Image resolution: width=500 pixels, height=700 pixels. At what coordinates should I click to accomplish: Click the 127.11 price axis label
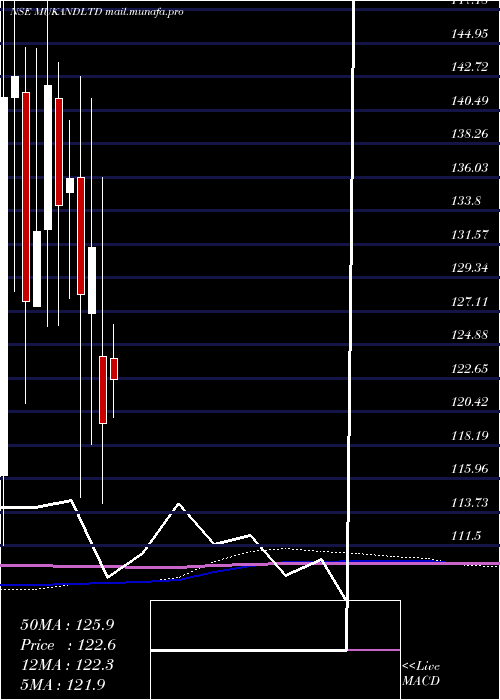pyautogui.click(x=470, y=301)
